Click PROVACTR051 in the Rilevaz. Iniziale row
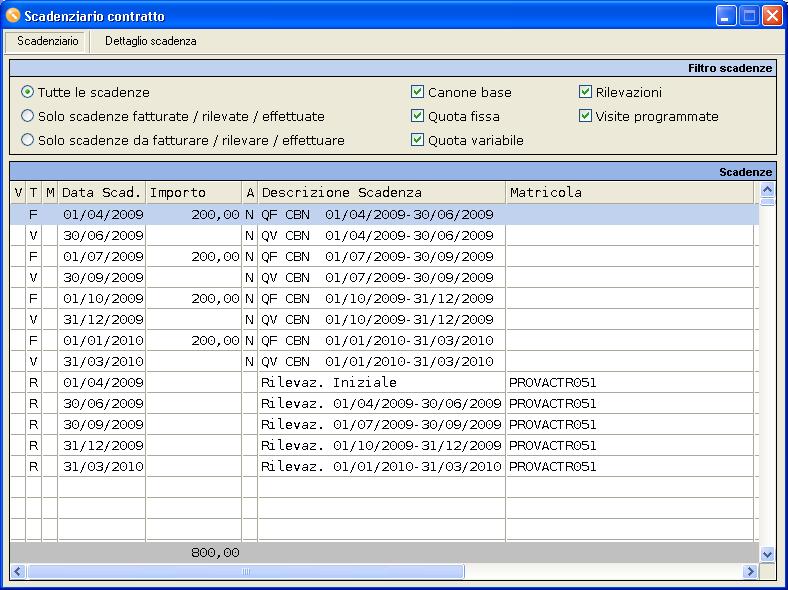This screenshot has width=788, height=590. 552,383
